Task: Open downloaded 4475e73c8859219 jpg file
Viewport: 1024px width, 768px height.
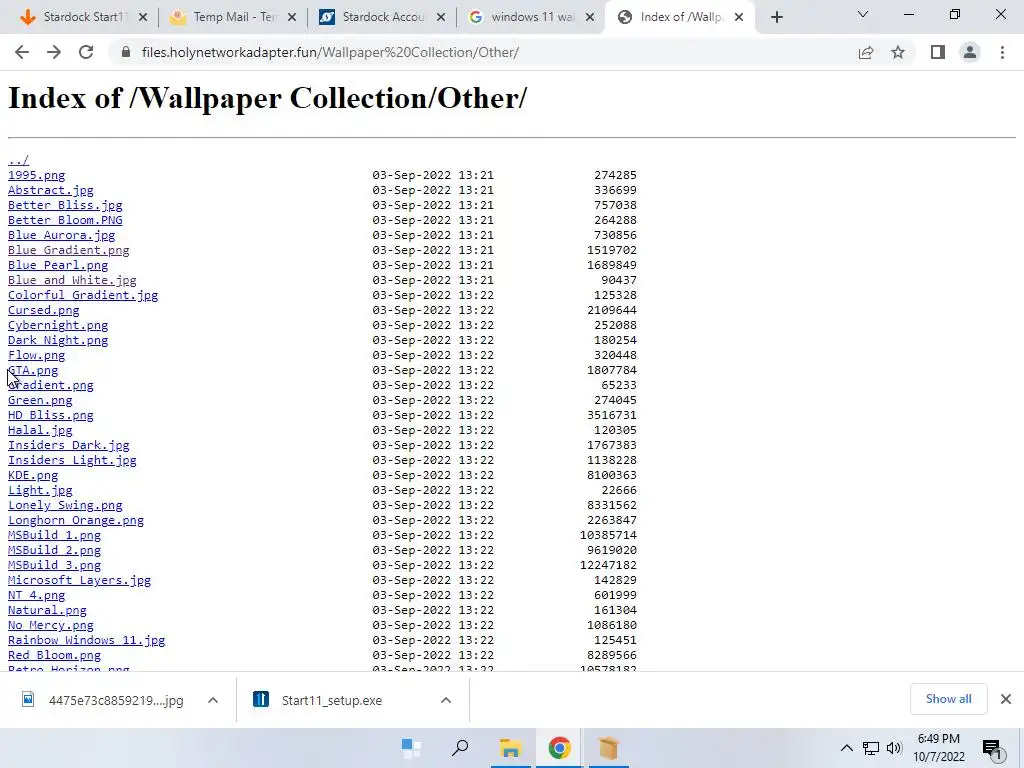Action: coord(104,700)
